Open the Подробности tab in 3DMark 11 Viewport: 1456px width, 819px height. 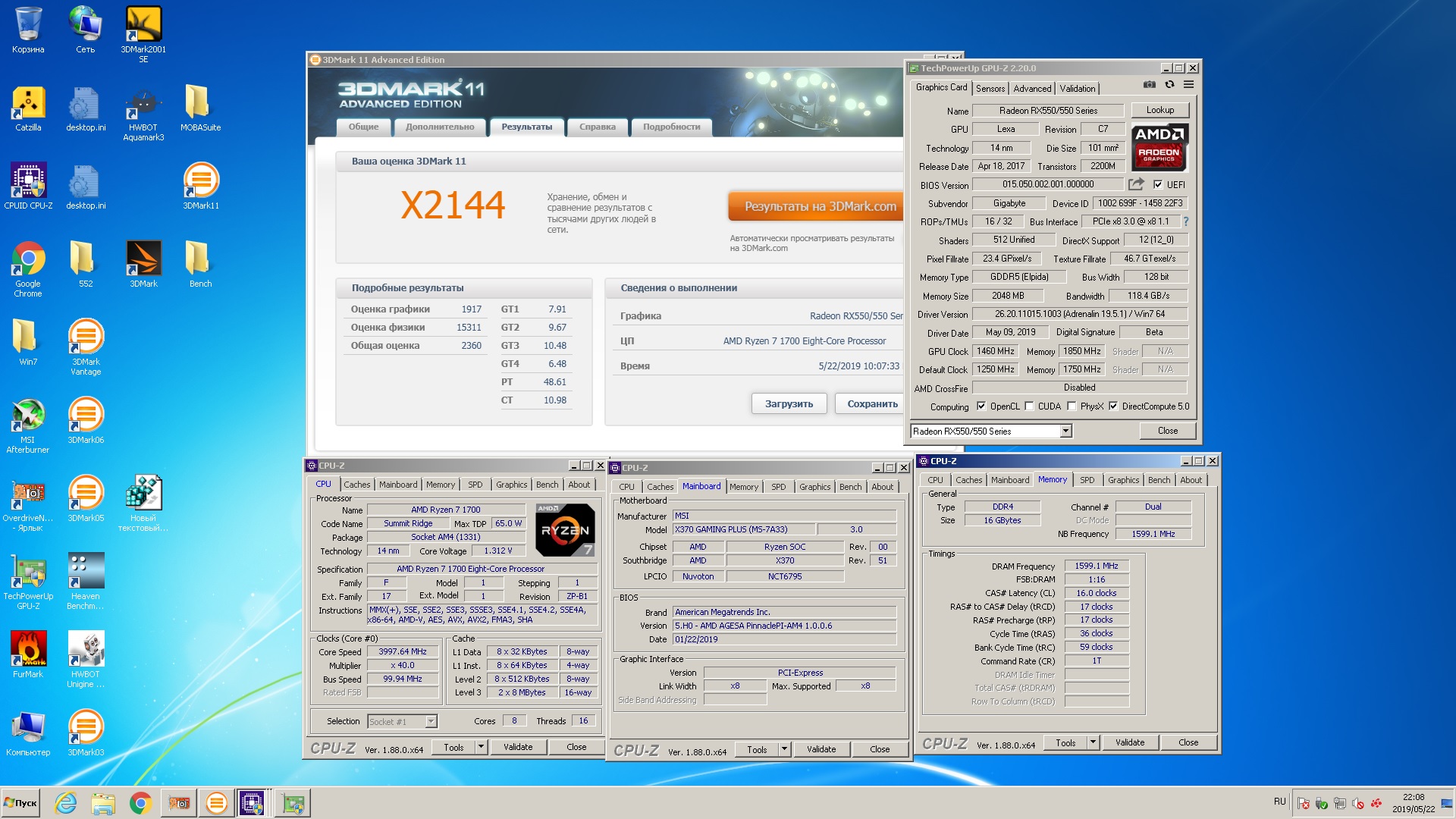(x=672, y=127)
